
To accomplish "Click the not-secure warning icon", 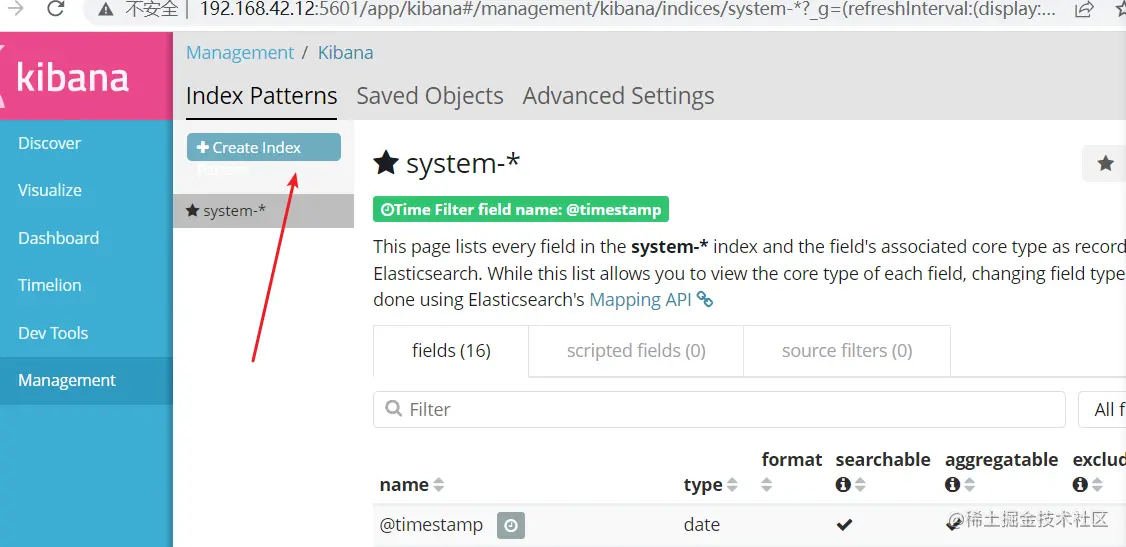I will tap(106, 9).
